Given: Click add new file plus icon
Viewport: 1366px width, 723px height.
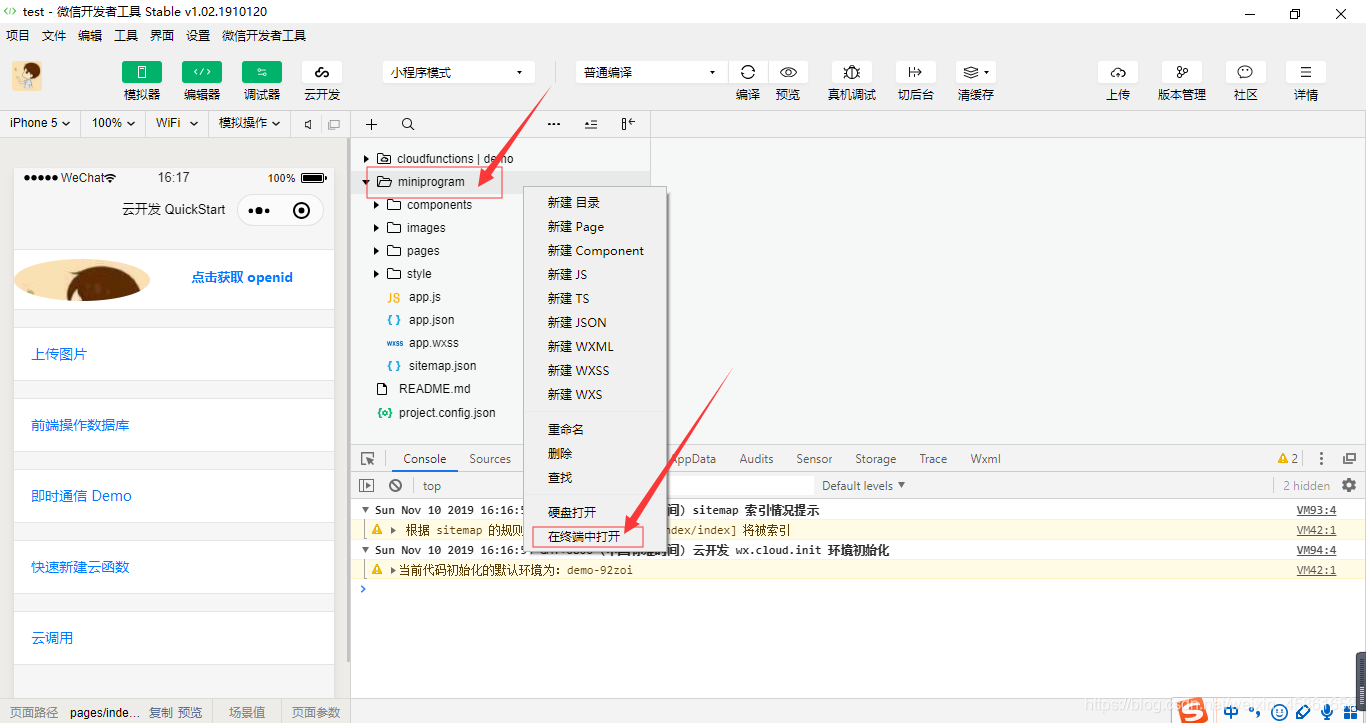Looking at the screenshot, I should (x=371, y=124).
